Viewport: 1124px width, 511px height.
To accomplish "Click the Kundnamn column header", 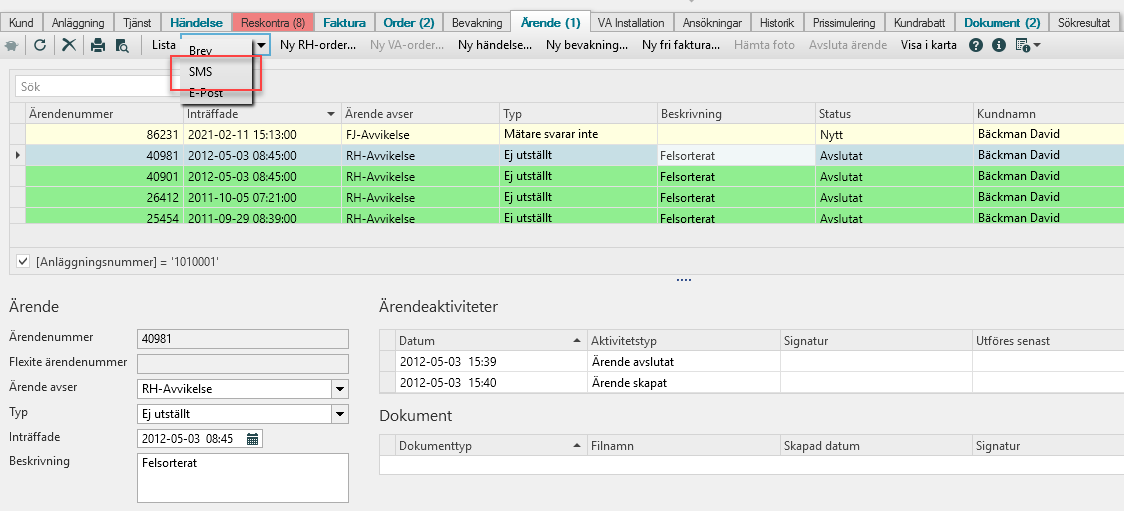I will click(1048, 114).
